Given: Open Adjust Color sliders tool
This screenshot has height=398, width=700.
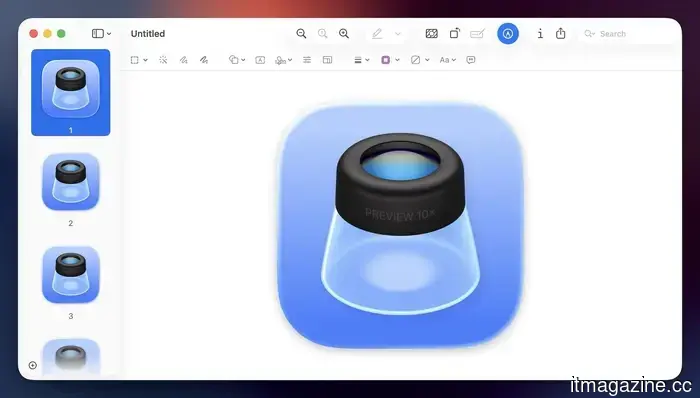Looking at the screenshot, I should point(307,60).
